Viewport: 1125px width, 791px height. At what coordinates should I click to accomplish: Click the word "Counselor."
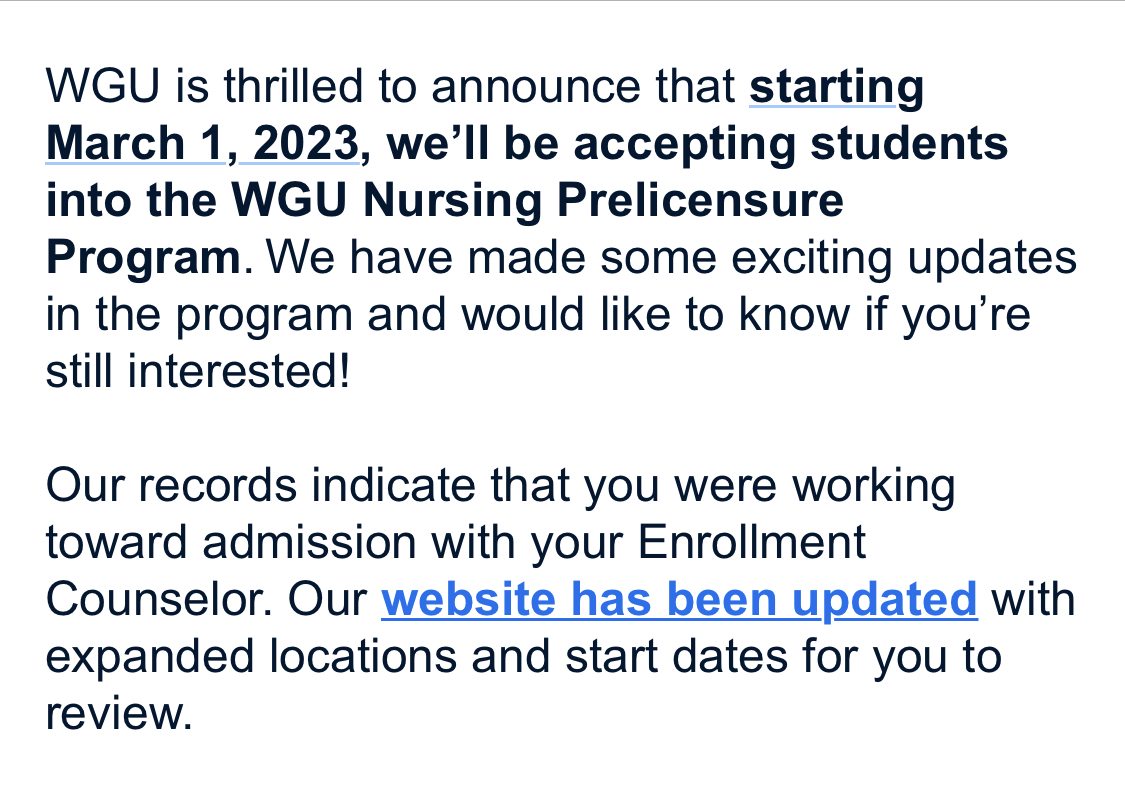tap(159, 599)
